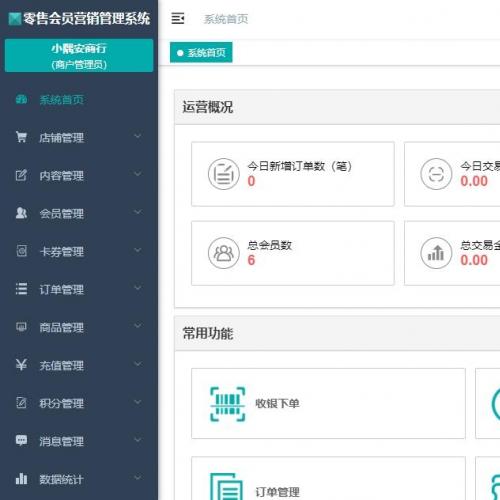This screenshot has height=500, width=500.
Task: Click the 会员管理 people icon in sidebar
Action: point(21,213)
